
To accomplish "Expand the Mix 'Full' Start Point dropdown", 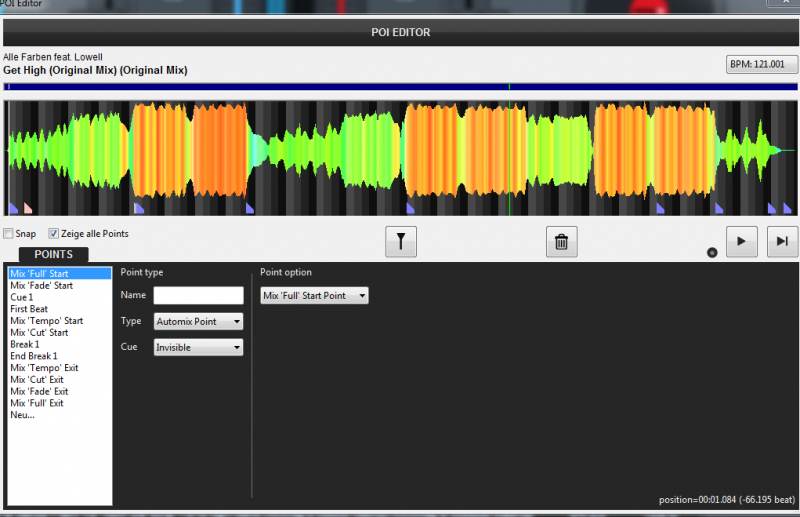I will click(314, 296).
